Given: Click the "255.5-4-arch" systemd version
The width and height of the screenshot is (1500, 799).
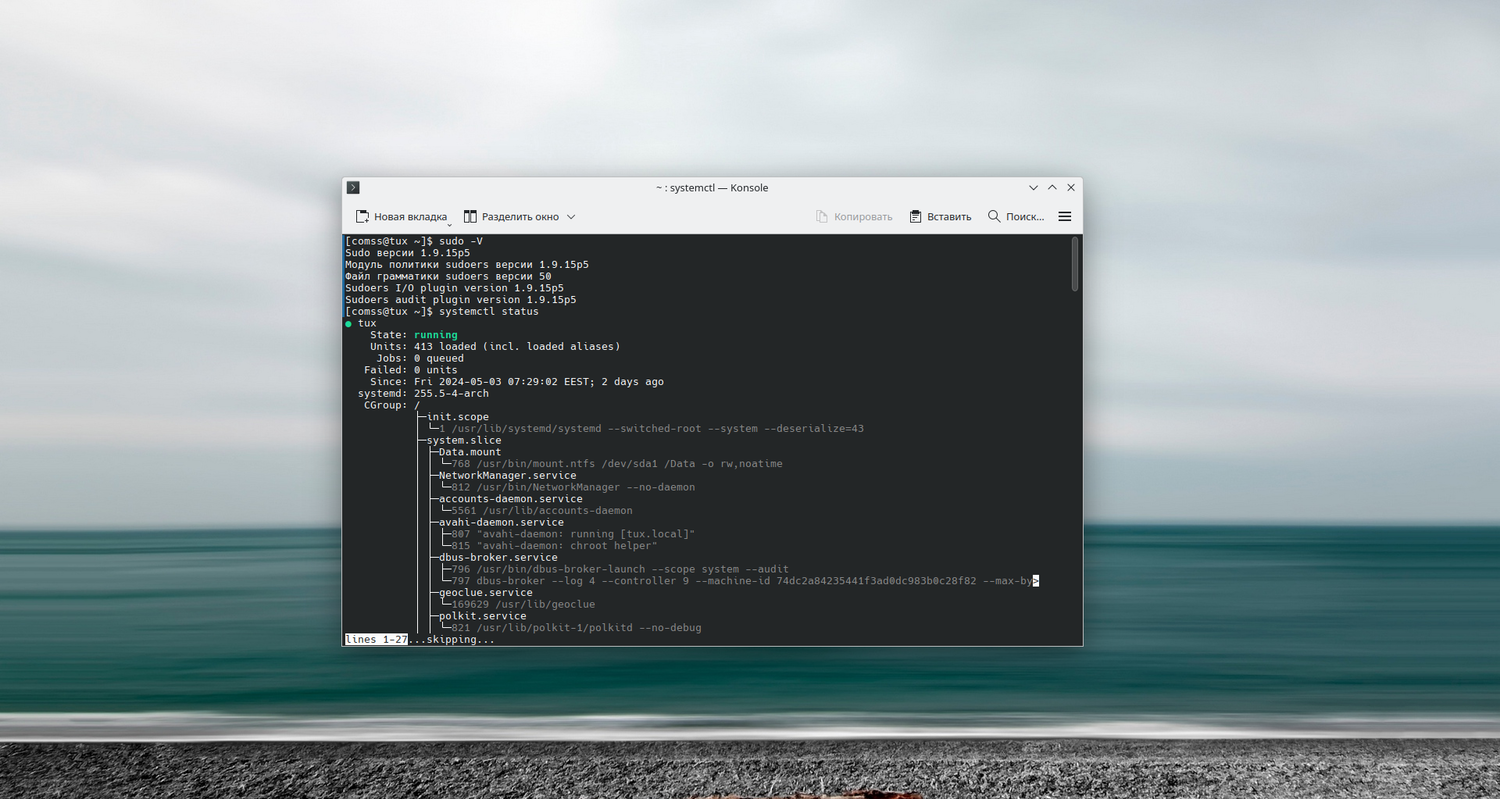Looking at the screenshot, I should click(452, 394).
